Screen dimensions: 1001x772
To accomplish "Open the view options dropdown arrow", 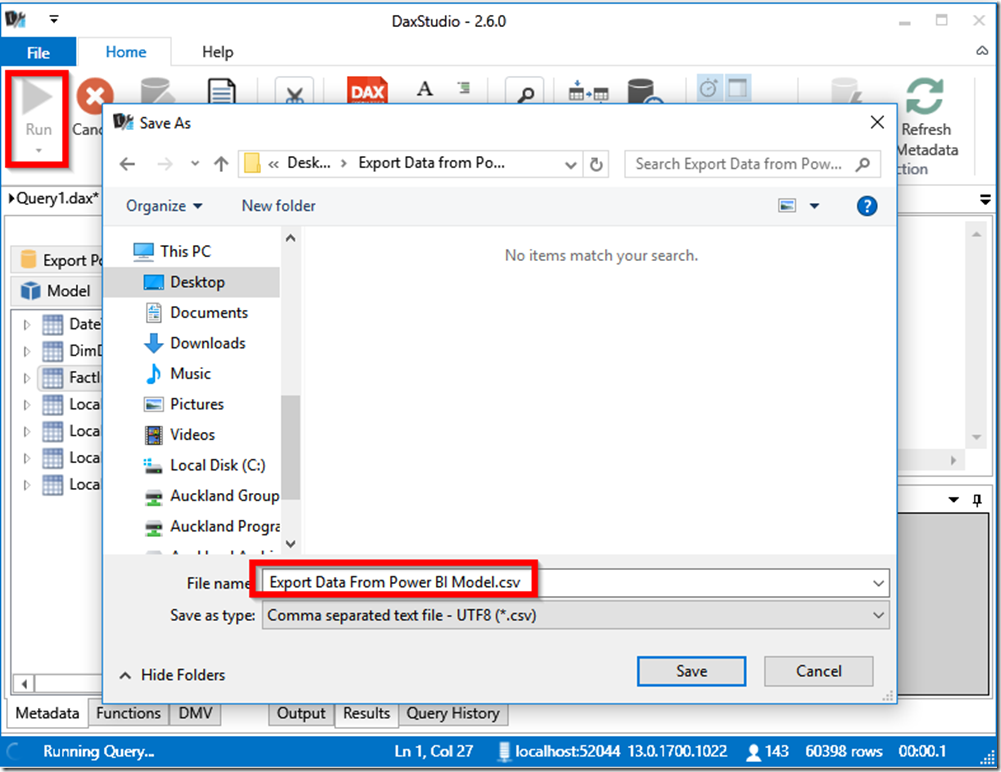I will [x=815, y=206].
